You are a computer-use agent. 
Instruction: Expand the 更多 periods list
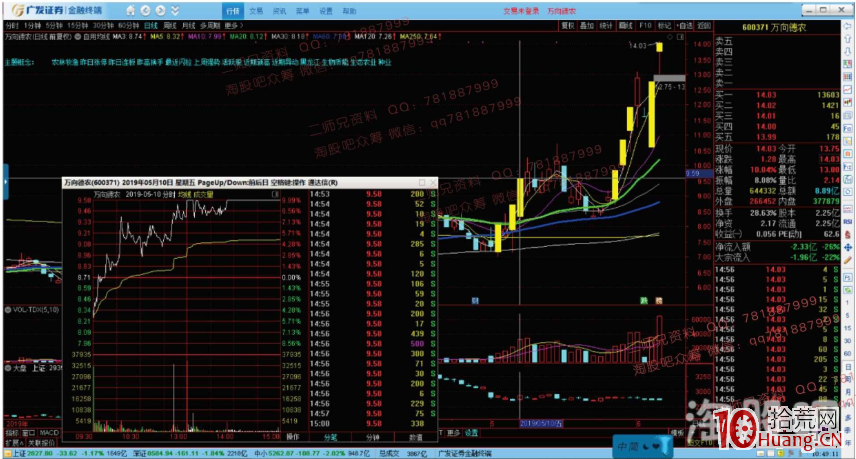[233, 26]
